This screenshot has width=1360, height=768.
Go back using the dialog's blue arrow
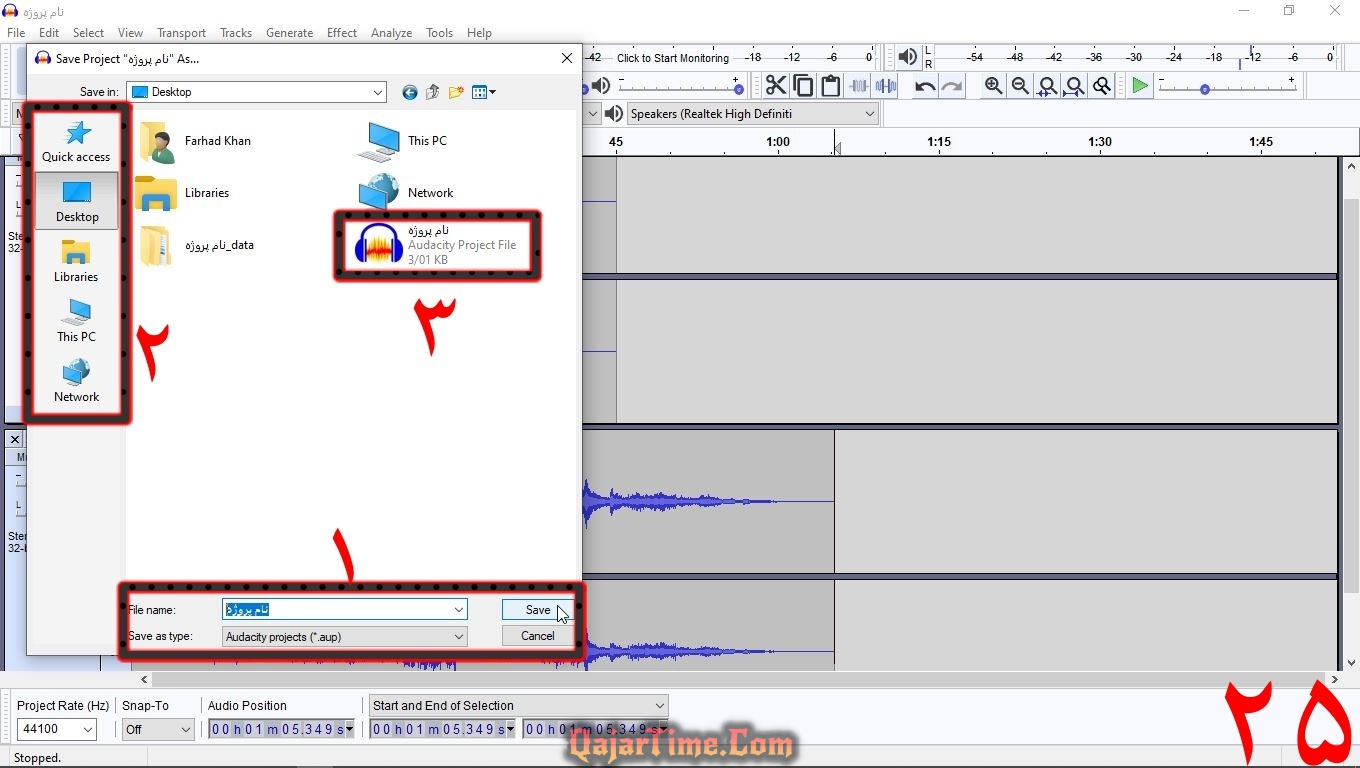[x=410, y=92]
